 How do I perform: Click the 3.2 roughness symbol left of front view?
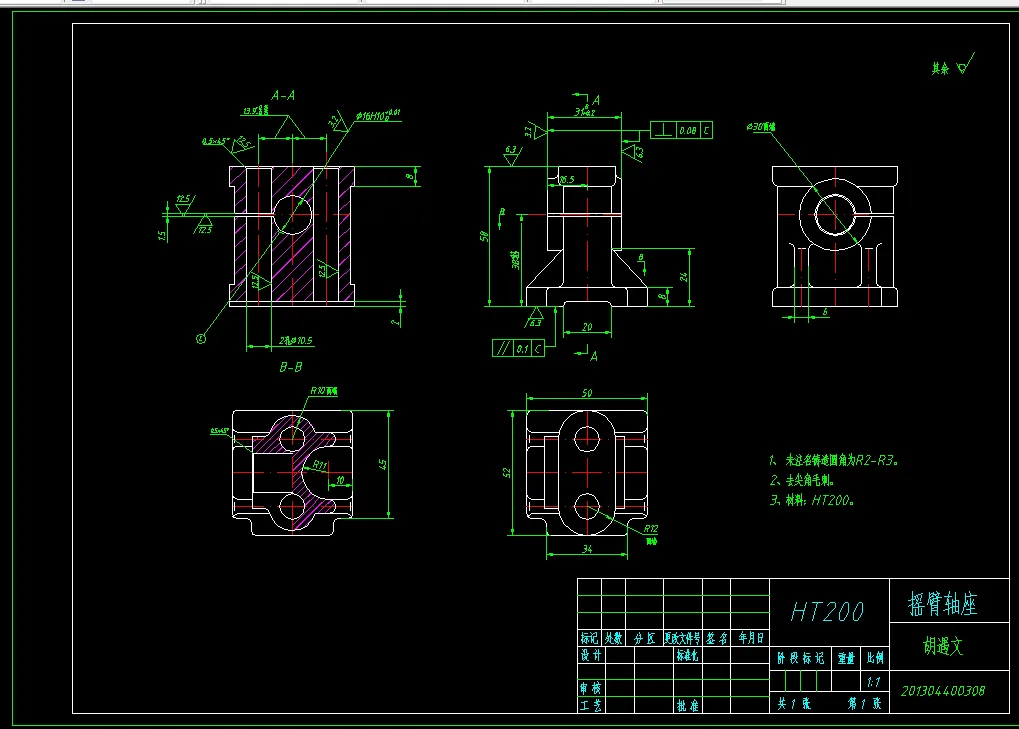click(x=534, y=131)
